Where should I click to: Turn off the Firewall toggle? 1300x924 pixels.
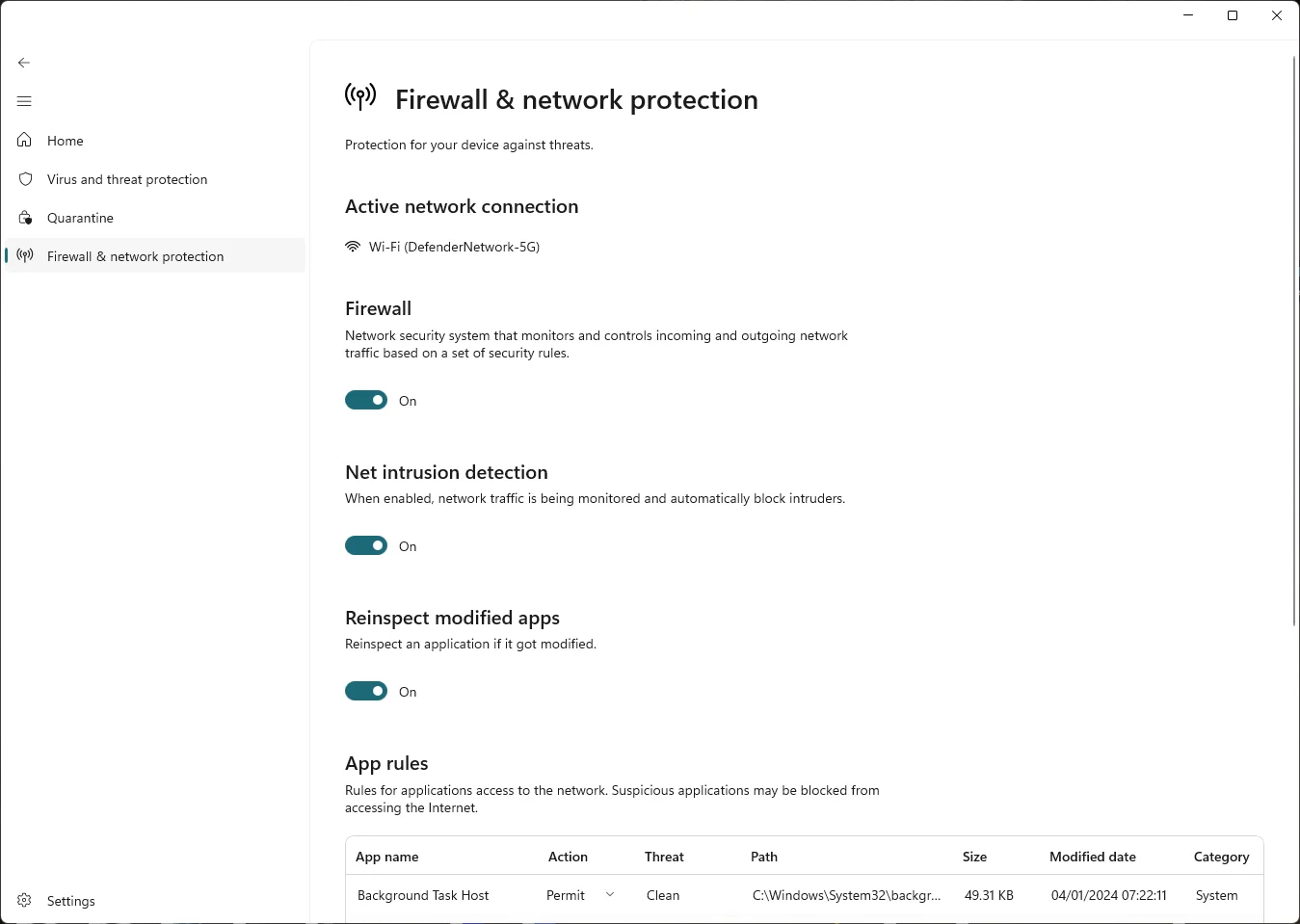366,400
